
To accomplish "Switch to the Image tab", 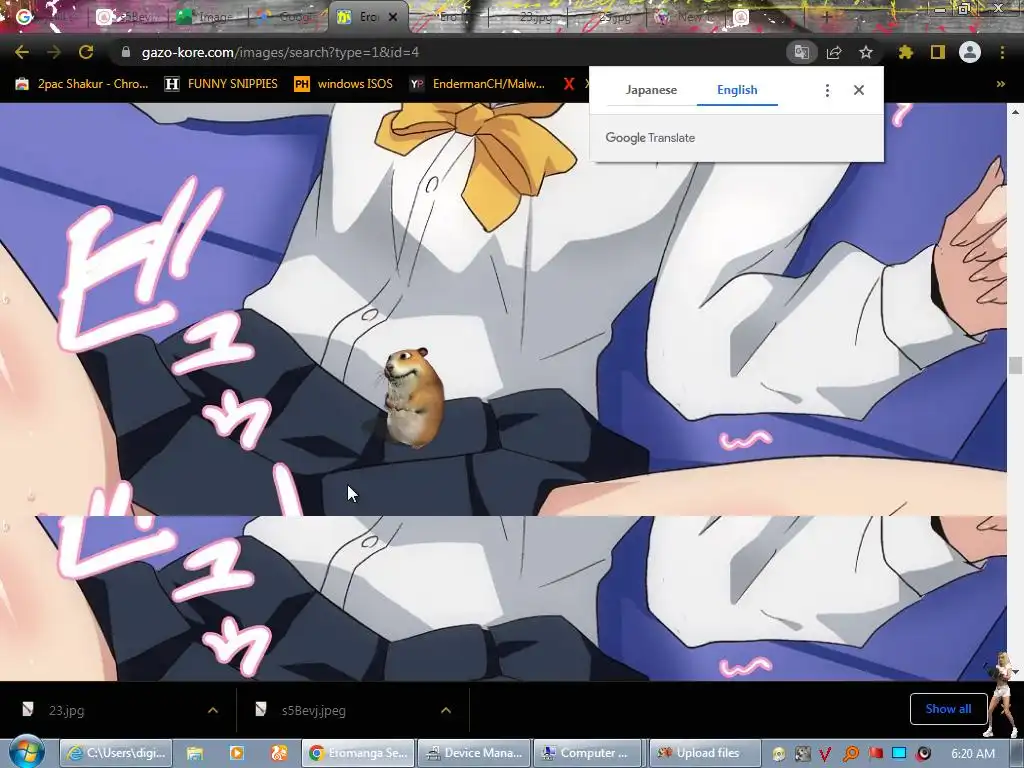I will [206, 17].
